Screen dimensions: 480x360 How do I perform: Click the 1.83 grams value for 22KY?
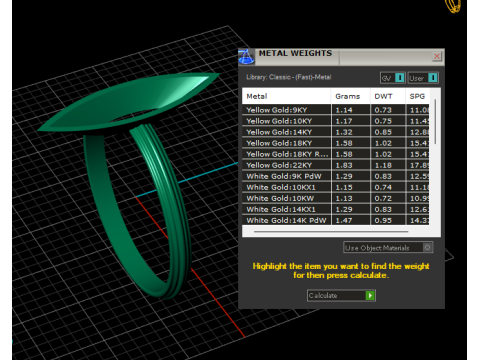coord(351,165)
